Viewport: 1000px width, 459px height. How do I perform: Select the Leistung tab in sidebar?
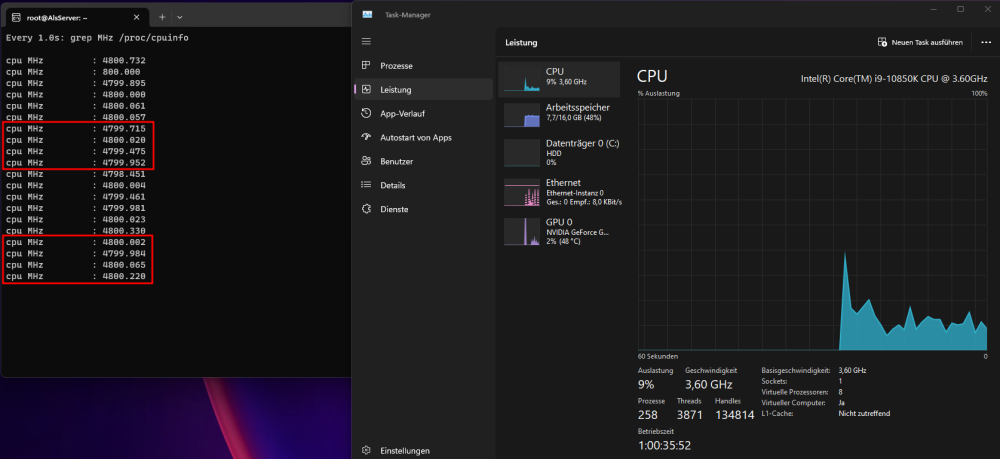(423, 90)
